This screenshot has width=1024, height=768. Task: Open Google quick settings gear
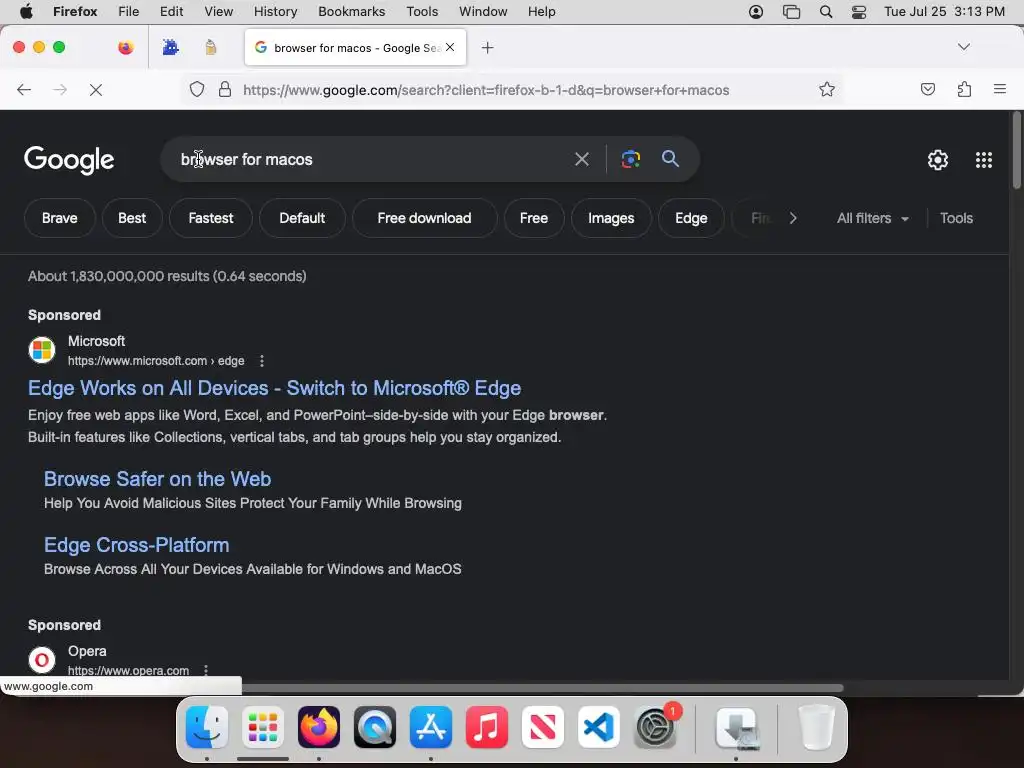click(938, 160)
